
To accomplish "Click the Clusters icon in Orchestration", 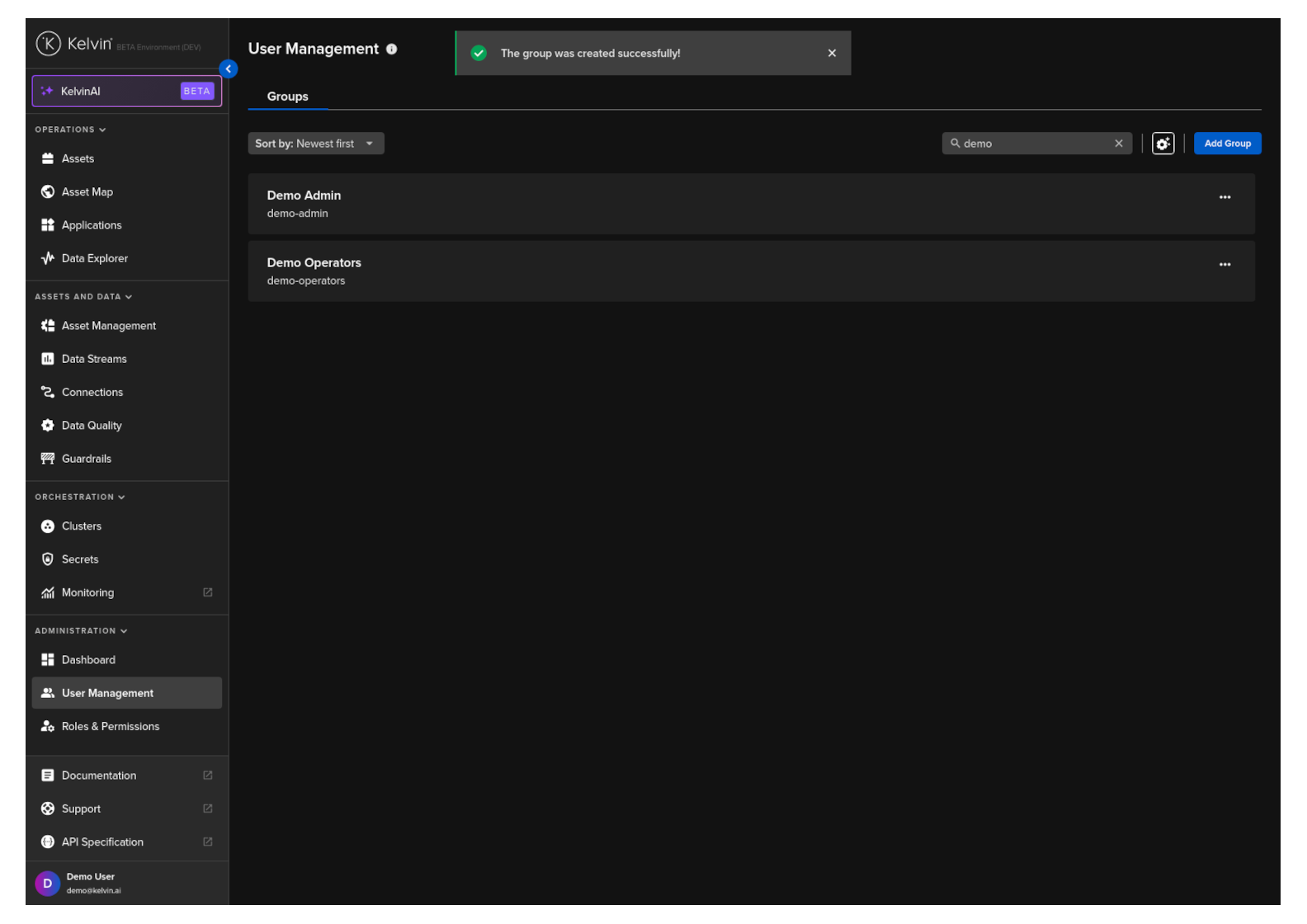I will click(x=48, y=526).
